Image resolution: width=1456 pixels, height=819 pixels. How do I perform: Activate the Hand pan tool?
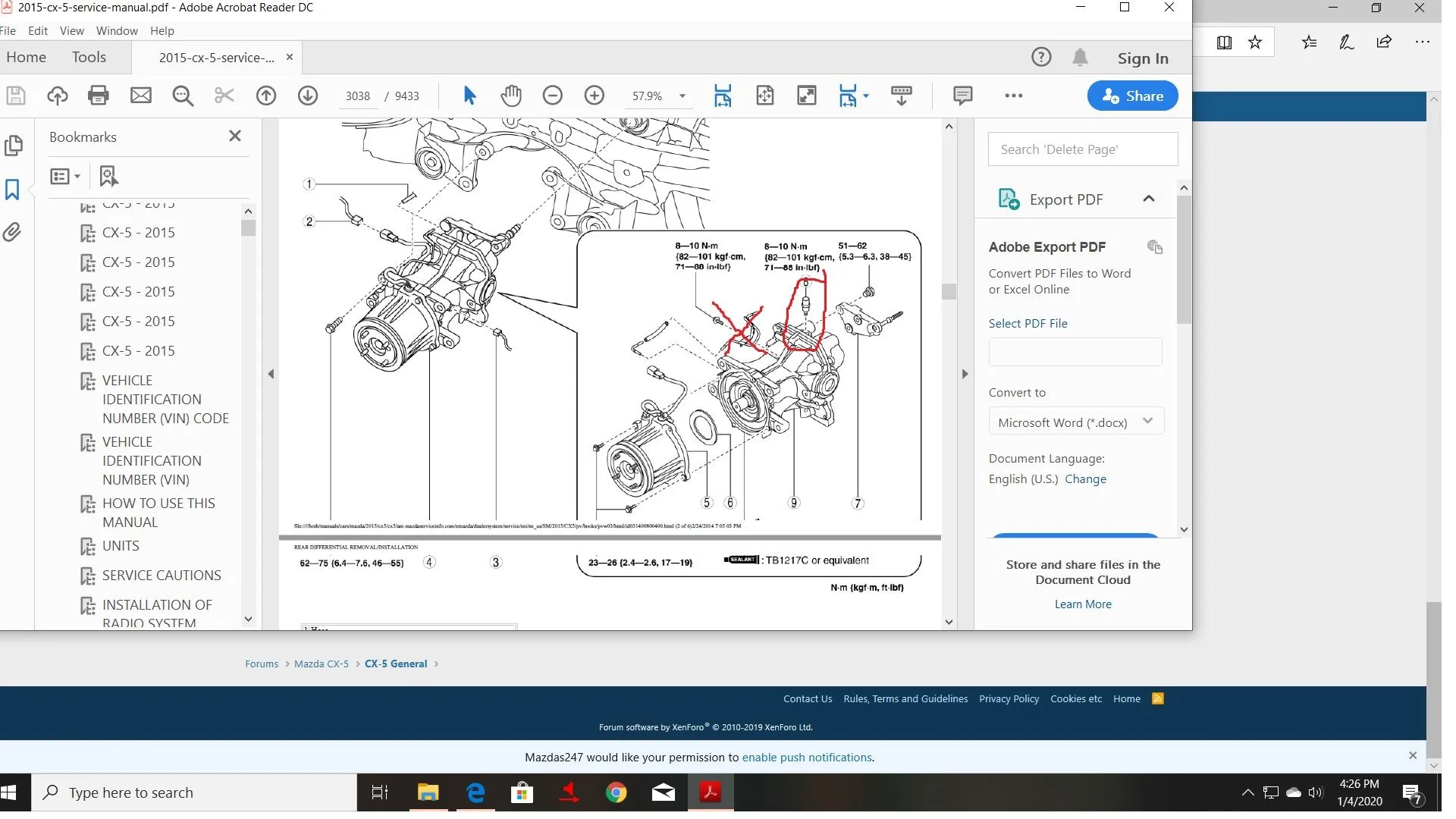click(511, 96)
